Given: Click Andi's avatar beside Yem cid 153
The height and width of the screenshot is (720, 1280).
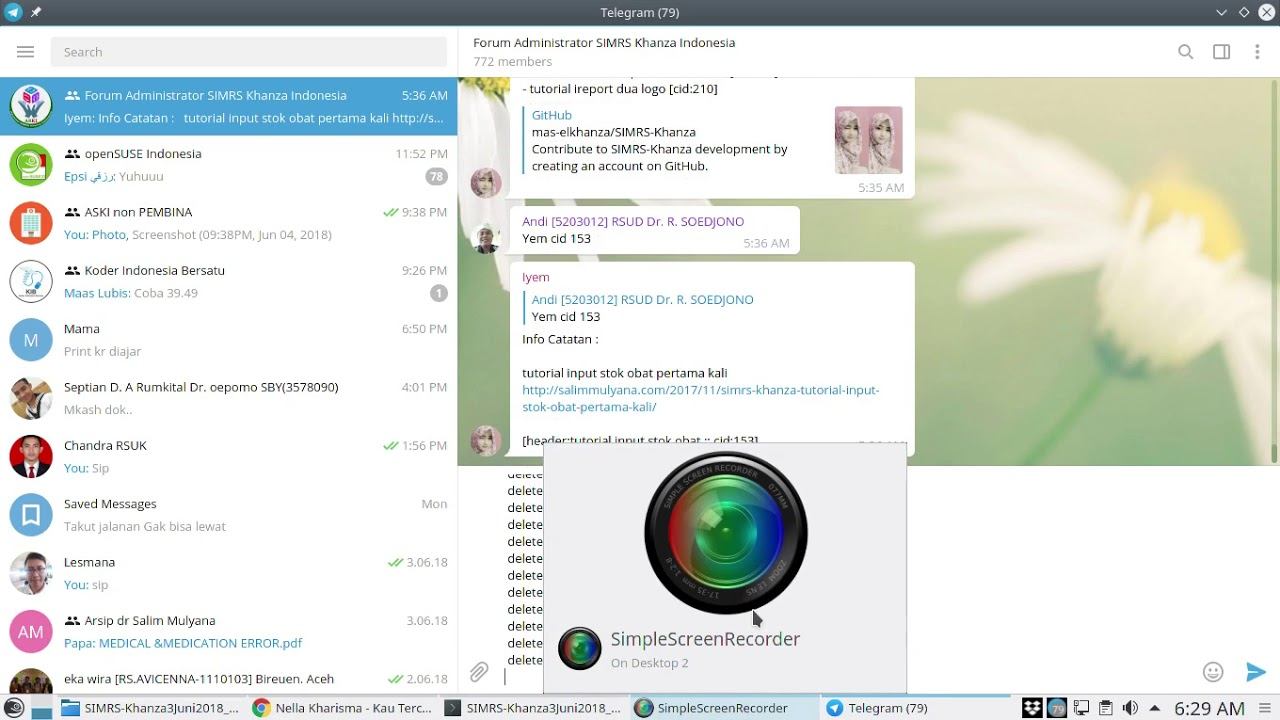Looking at the screenshot, I should pyautogui.click(x=486, y=238).
